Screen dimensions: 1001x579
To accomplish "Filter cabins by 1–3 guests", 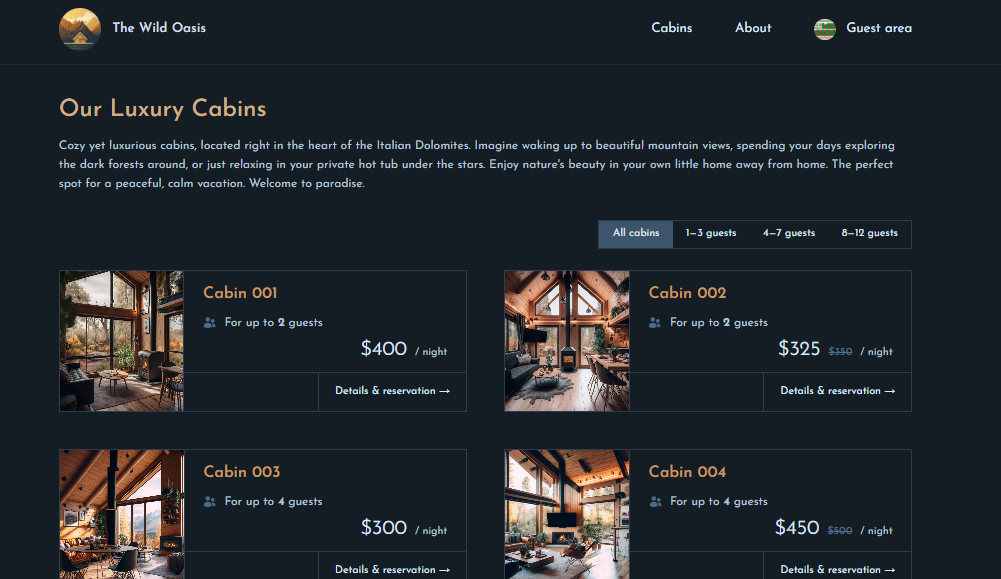I will click(711, 233).
